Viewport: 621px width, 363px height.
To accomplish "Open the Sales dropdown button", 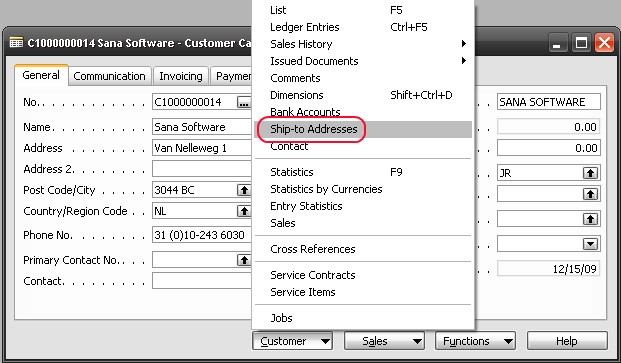I will point(384,341).
